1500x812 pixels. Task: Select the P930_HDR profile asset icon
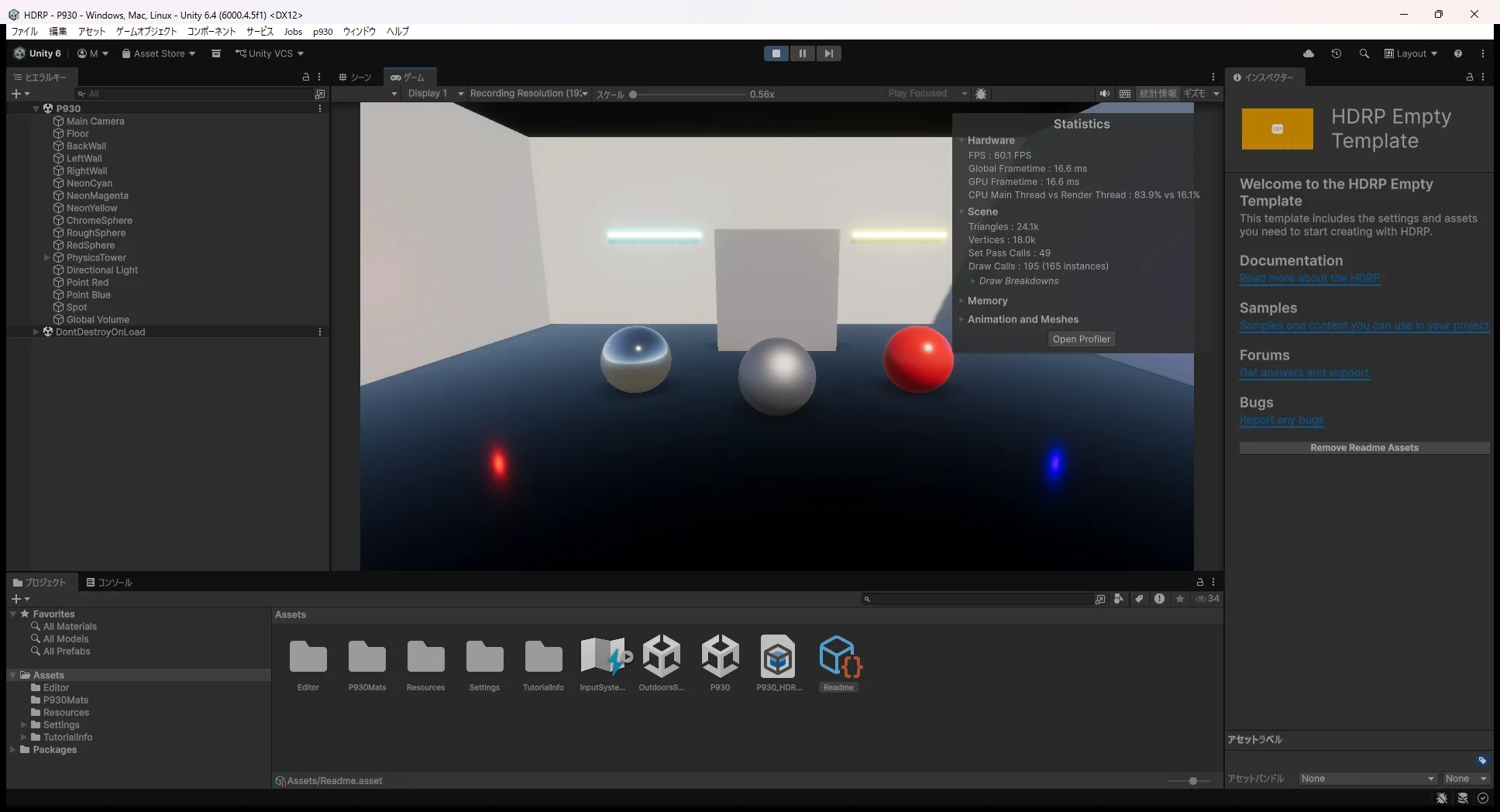tap(778, 657)
